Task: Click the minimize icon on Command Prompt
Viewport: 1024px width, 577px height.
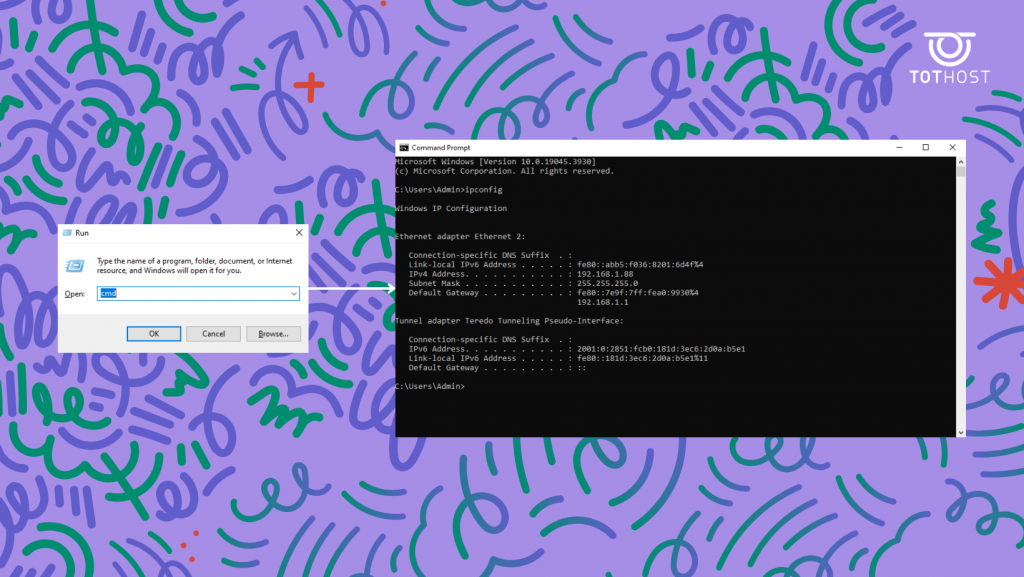Action: (898, 146)
